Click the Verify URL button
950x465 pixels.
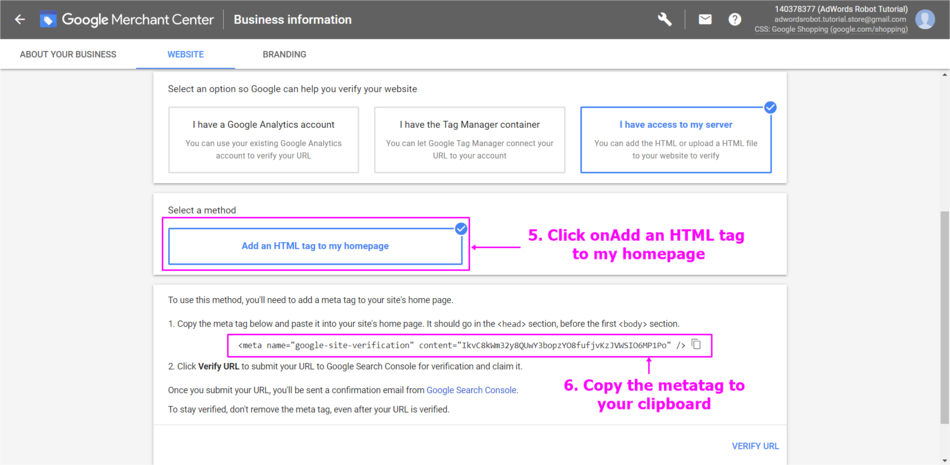coord(755,446)
